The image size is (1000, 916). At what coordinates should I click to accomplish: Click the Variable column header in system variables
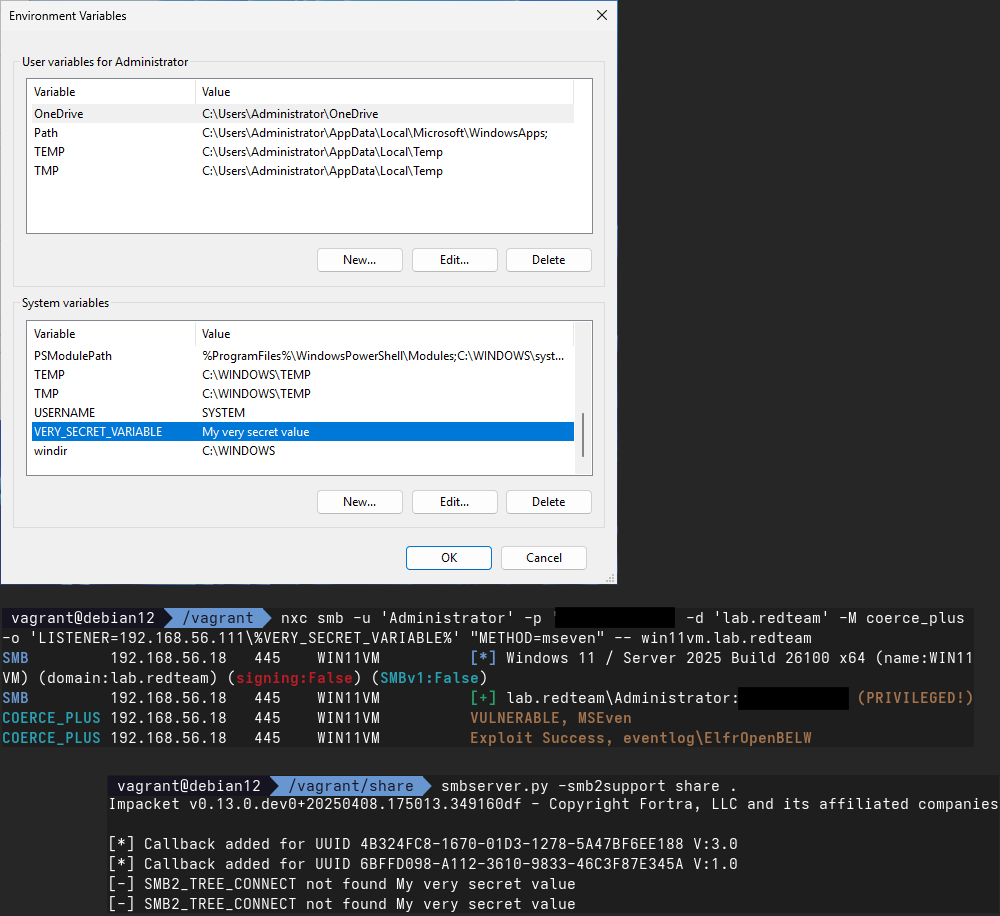tap(112, 334)
